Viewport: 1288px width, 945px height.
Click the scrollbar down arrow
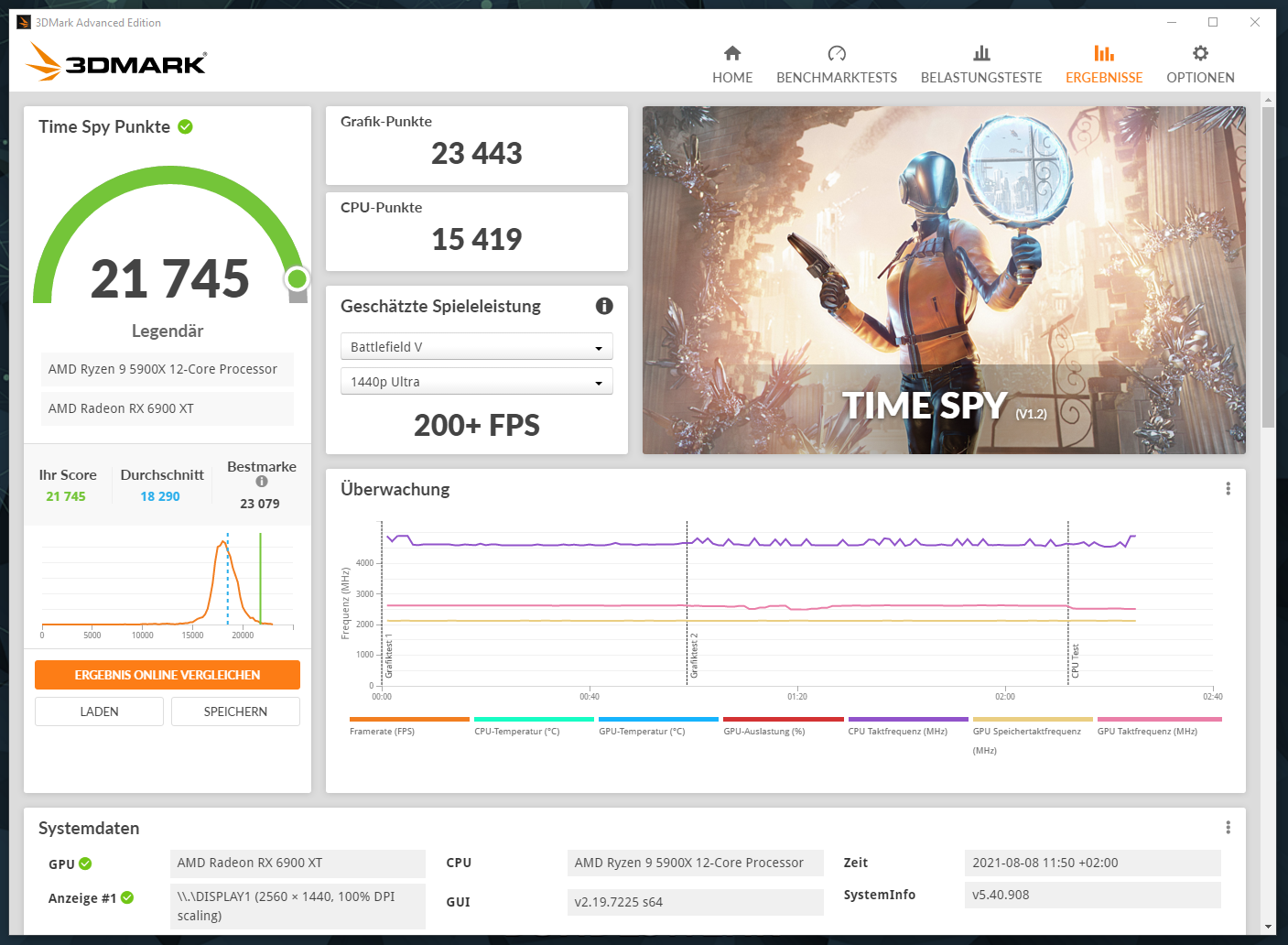click(x=1268, y=927)
